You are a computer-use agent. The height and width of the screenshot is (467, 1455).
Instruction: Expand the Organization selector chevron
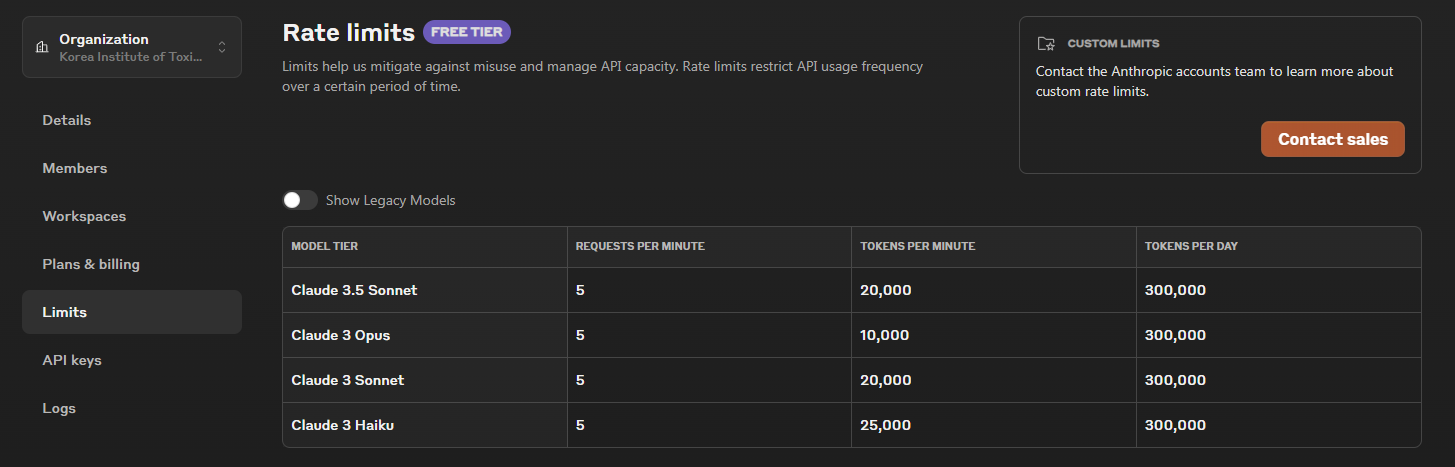222,47
